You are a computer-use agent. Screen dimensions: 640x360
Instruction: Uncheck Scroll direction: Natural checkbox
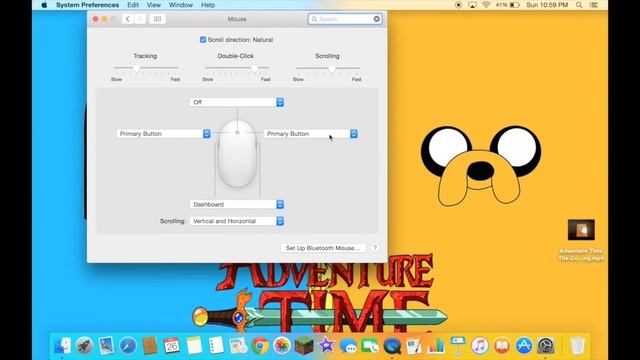coord(202,40)
